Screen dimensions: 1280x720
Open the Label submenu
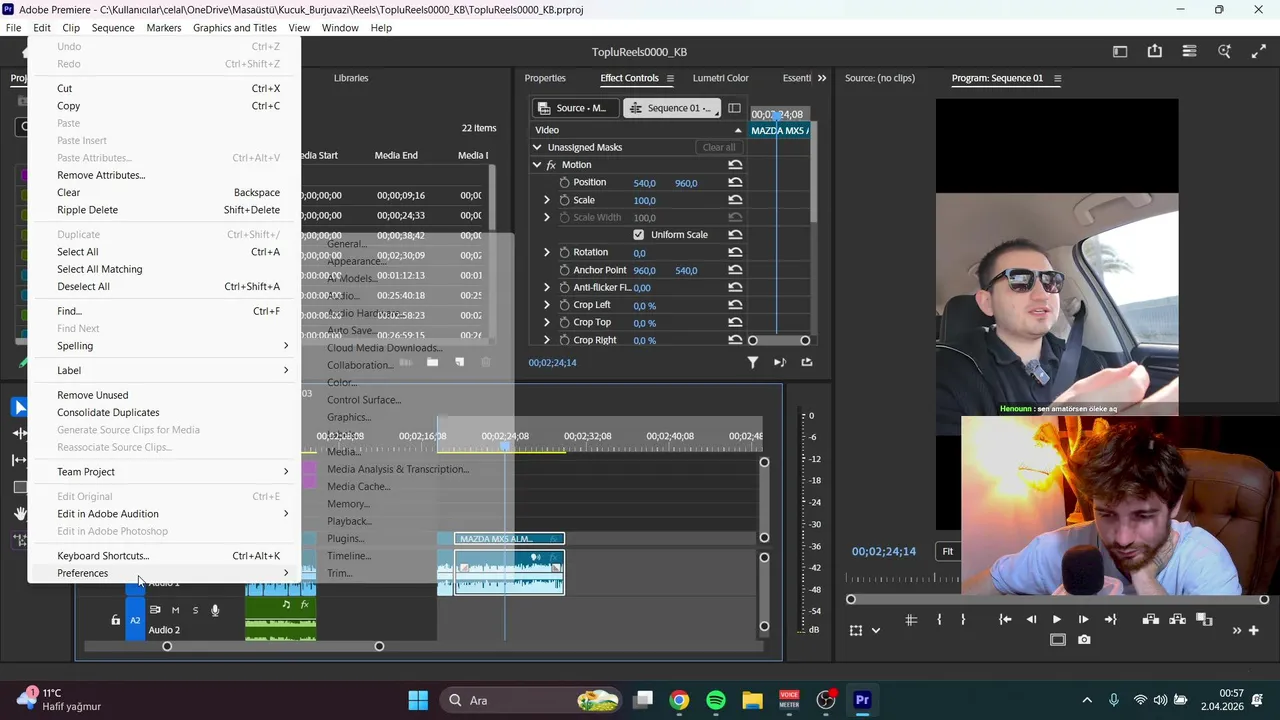164,370
